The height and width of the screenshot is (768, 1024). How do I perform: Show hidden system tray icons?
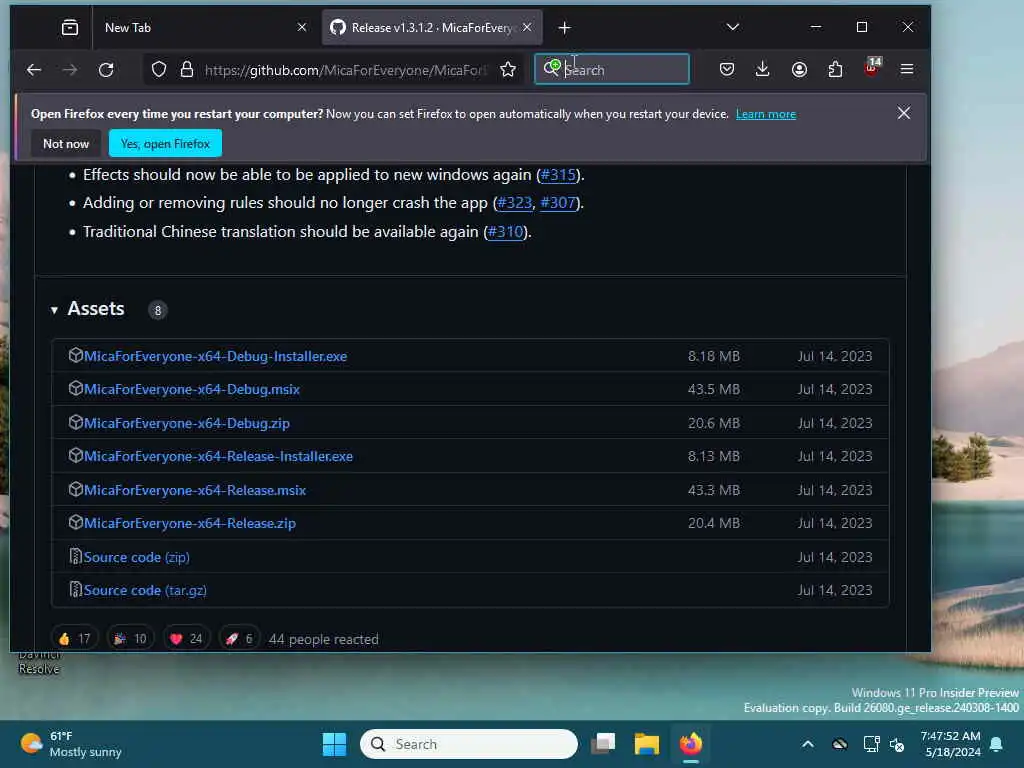coord(808,744)
